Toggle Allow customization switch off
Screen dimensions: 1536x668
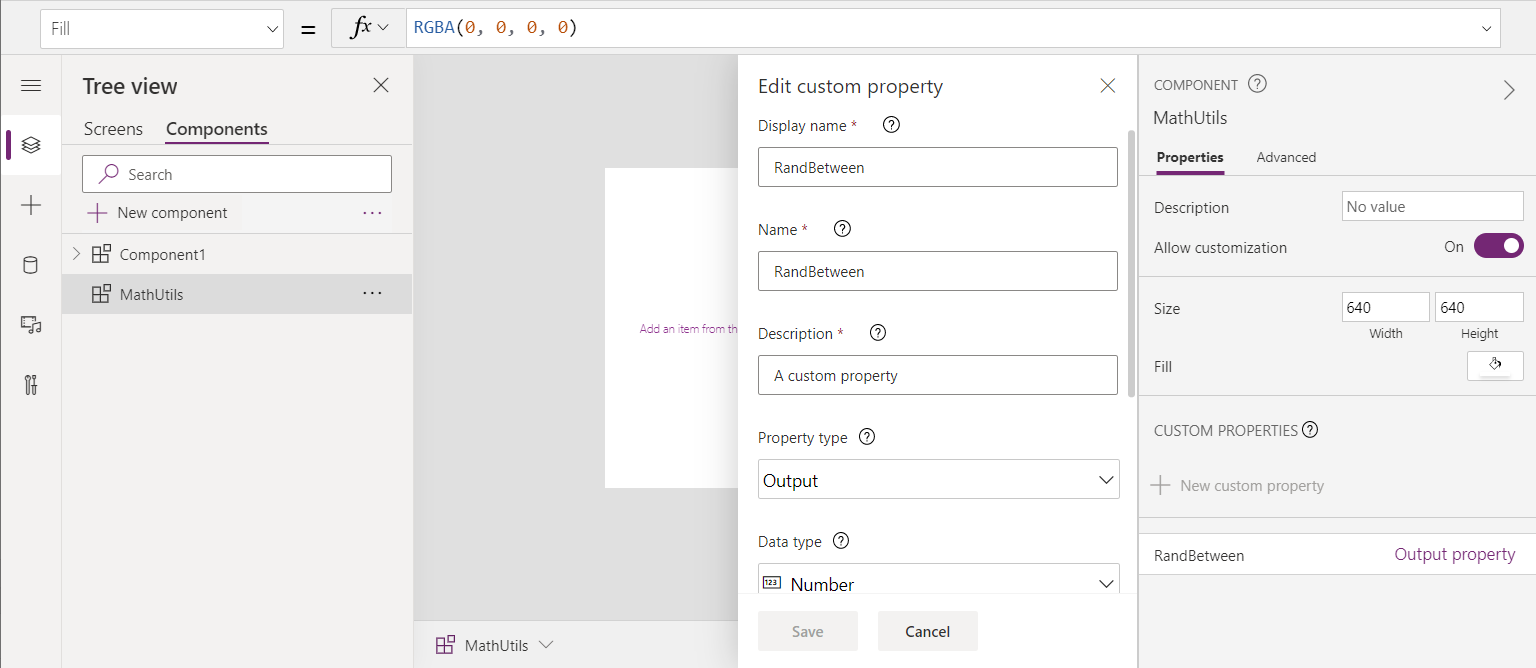point(1498,246)
